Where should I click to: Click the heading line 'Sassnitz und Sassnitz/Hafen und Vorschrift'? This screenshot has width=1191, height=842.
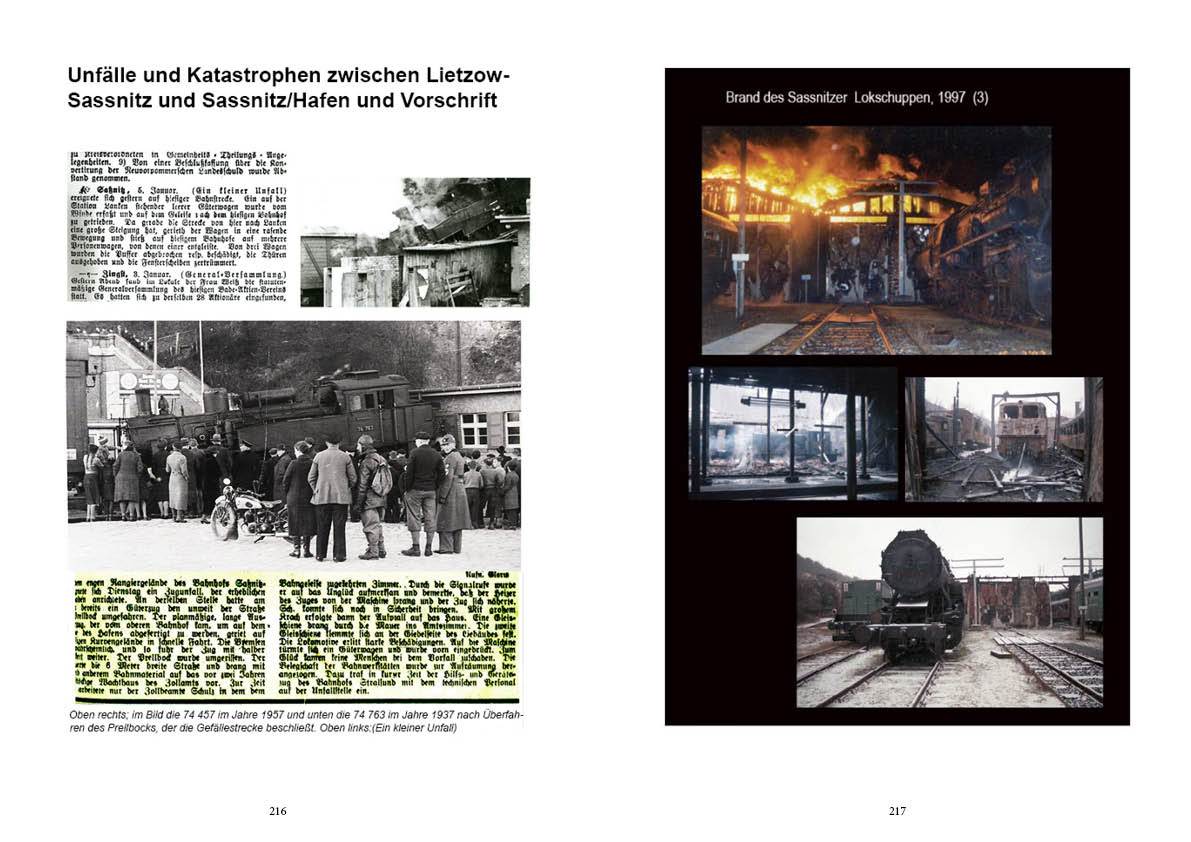283,100
